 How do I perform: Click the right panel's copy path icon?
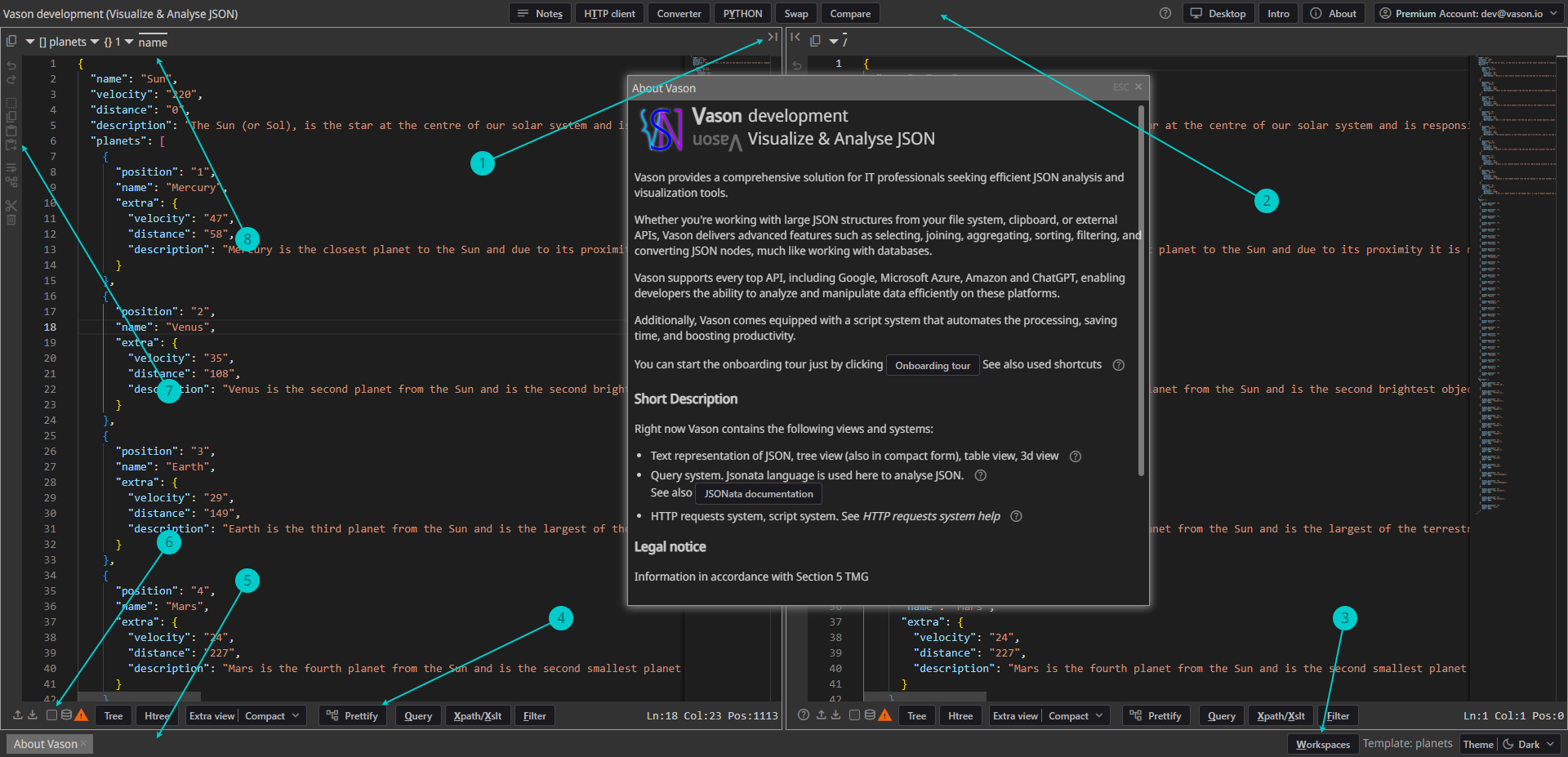coord(815,41)
